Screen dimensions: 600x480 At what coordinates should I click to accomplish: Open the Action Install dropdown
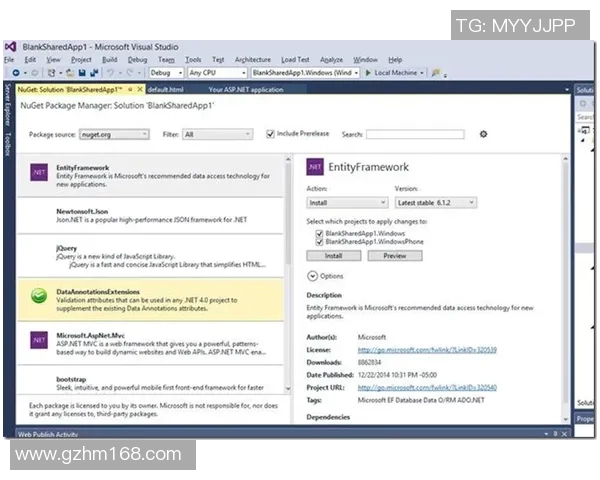tap(347, 202)
